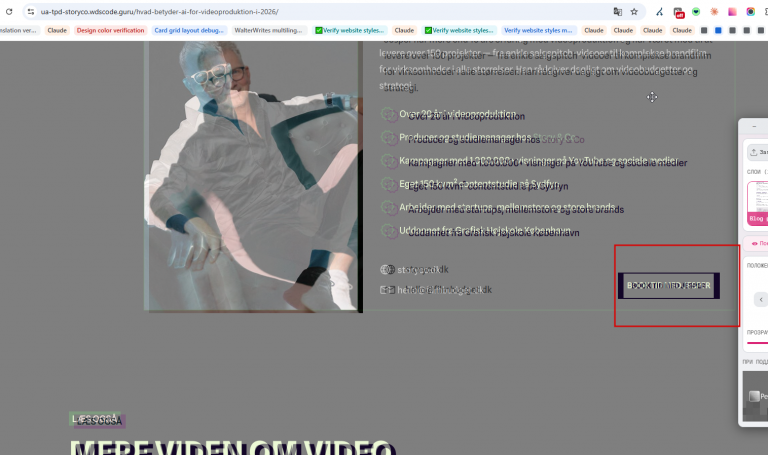Click the blue square bookmark icon
Image resolution: width=768 pixels, height=455 pixels.
pos(718,30)
